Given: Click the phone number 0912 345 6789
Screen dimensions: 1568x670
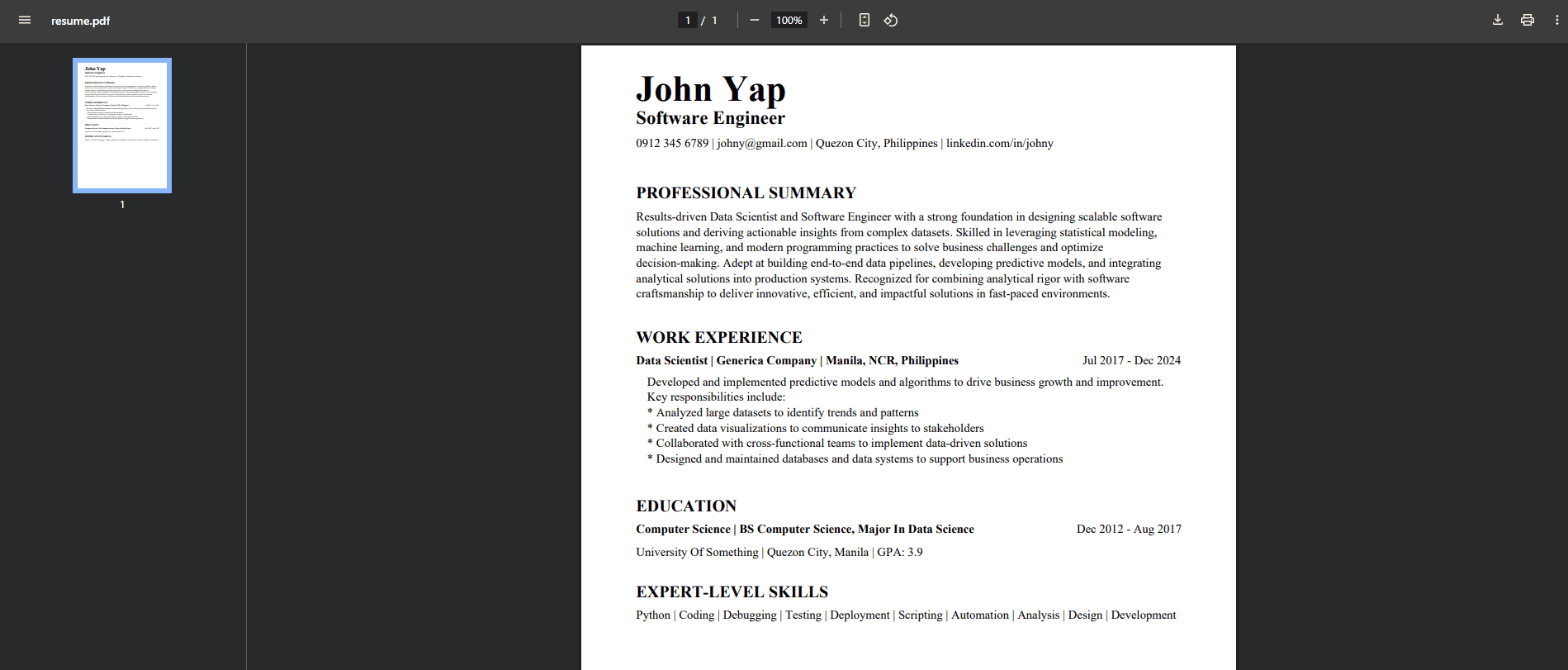Looking at the screenshot, I should [671, 144].
